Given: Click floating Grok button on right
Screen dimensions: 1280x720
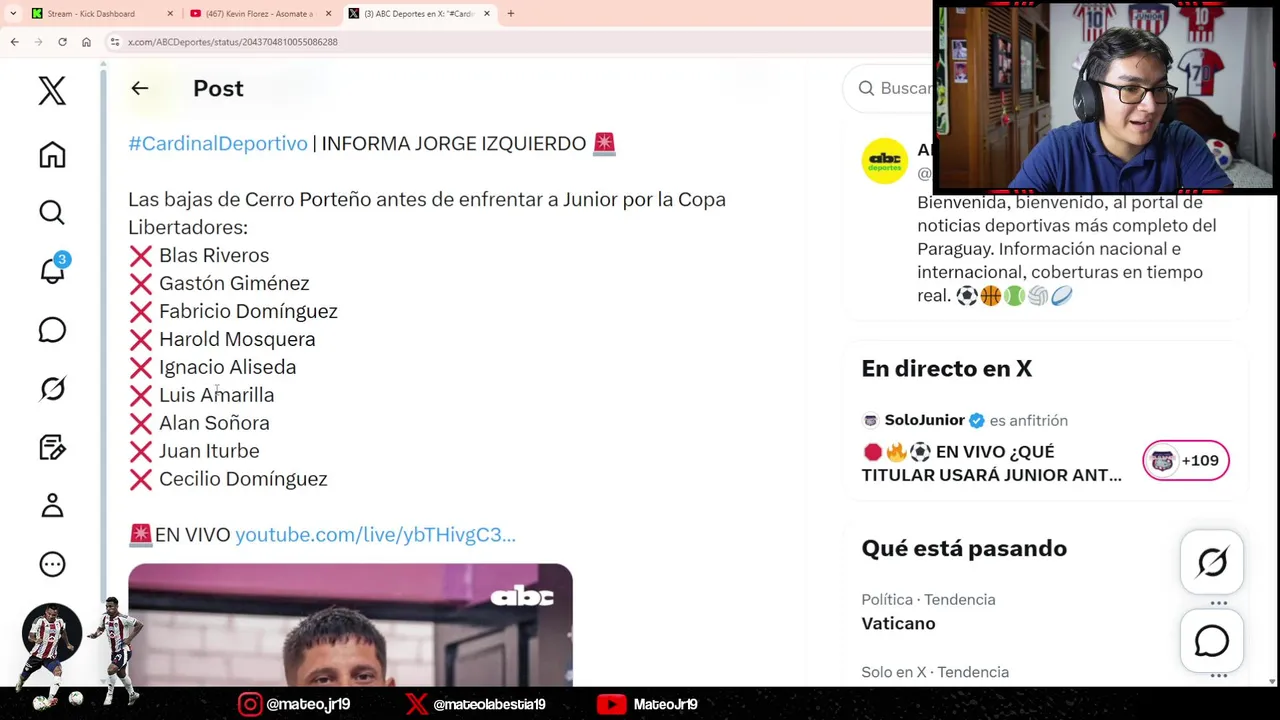Looking at the screenshot, I should pos(1212,562).
